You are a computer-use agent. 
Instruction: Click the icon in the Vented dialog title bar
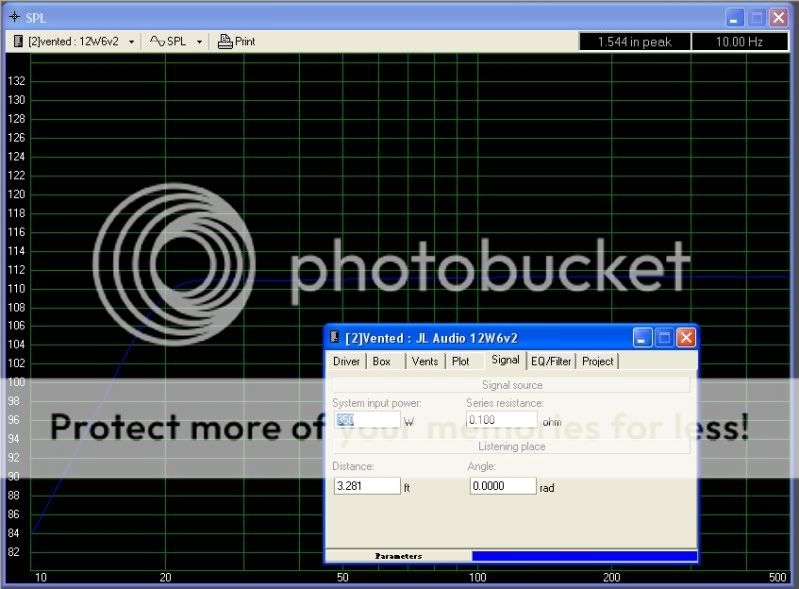[334, 338]
